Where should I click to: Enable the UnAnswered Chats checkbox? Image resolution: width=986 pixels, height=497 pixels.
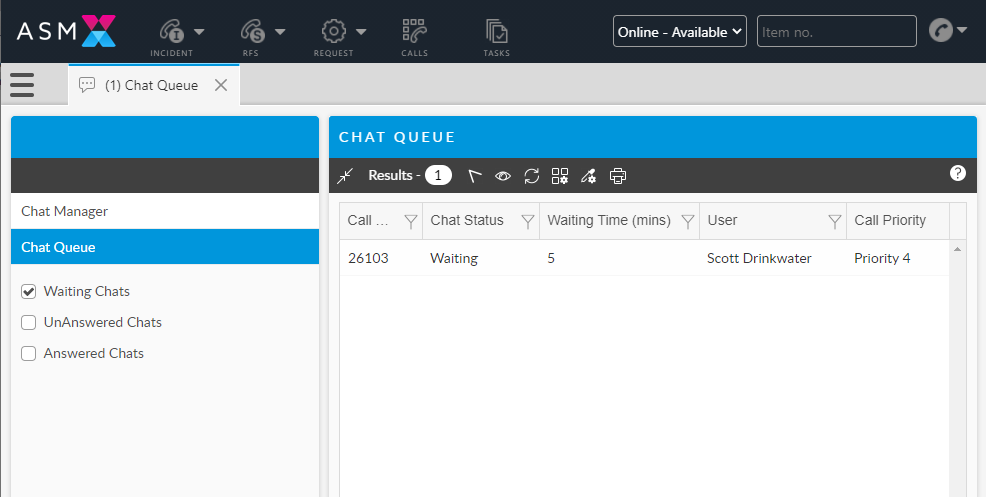click(29, 323)
